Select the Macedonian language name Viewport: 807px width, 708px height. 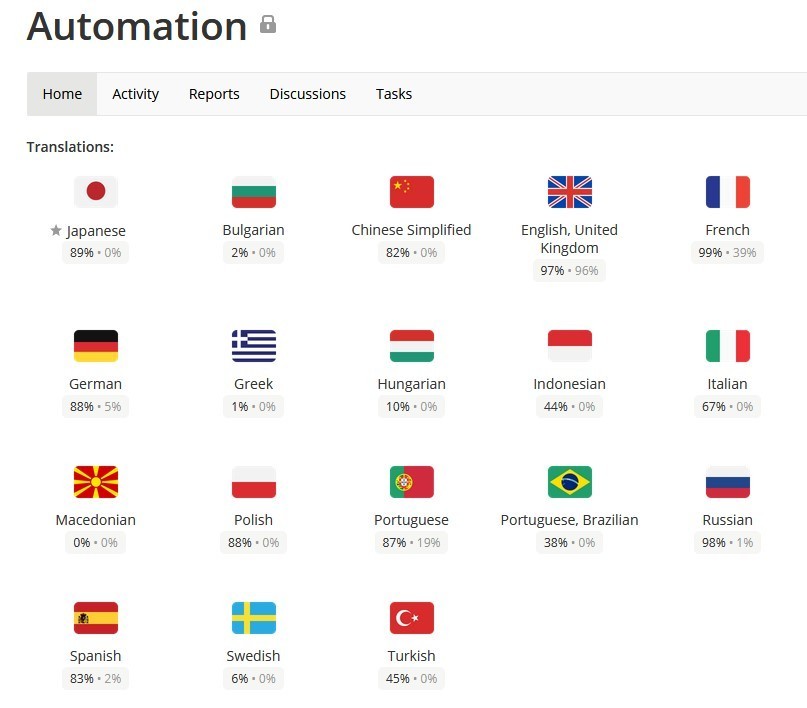click(x=96, y=520)
